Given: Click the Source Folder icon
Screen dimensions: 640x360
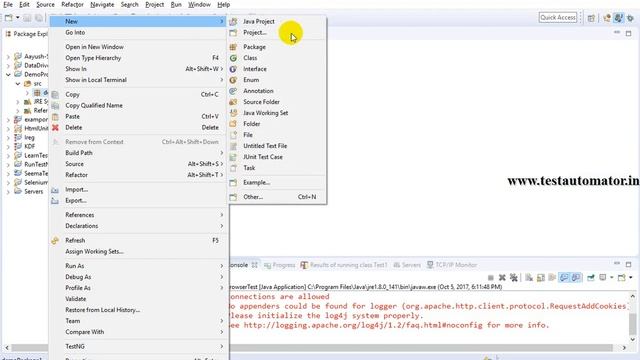Looking at the screenshot, I should tap(233, 102).
